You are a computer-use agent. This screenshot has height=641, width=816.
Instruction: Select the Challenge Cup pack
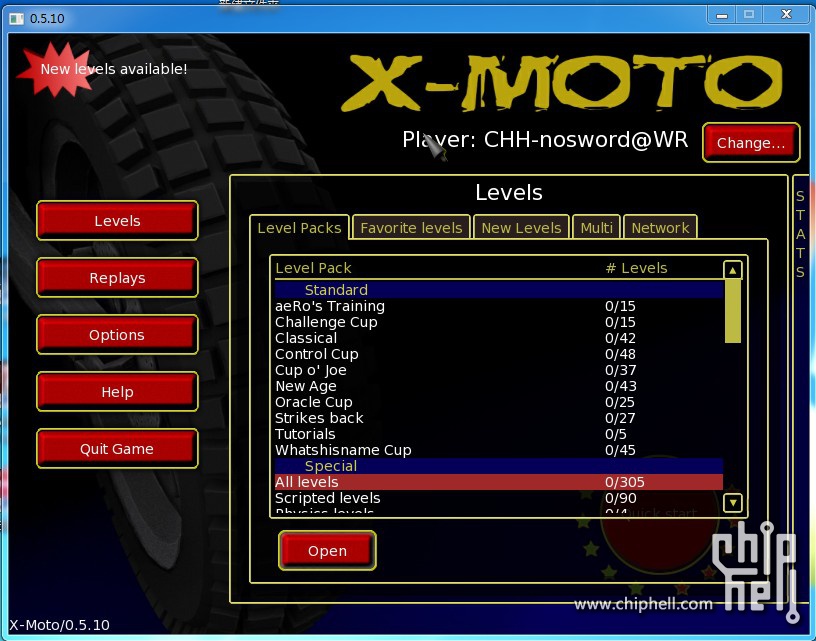tap(499, 322)
